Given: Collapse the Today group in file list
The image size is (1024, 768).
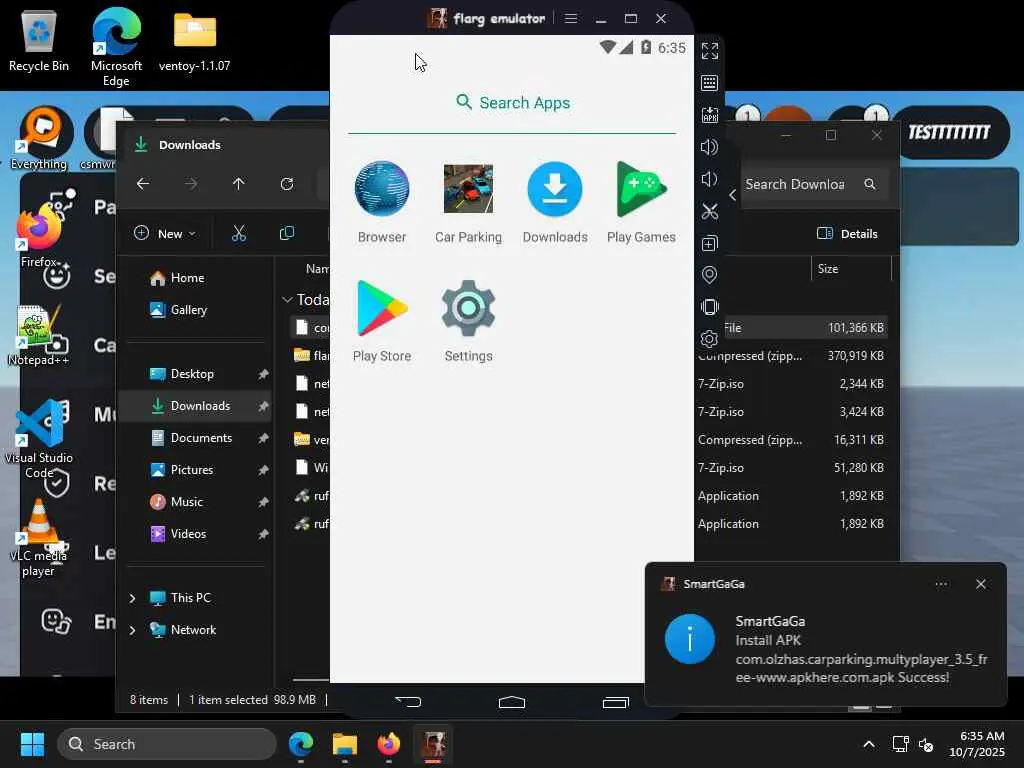Looking at the screenshot, I should pos(287,300).
